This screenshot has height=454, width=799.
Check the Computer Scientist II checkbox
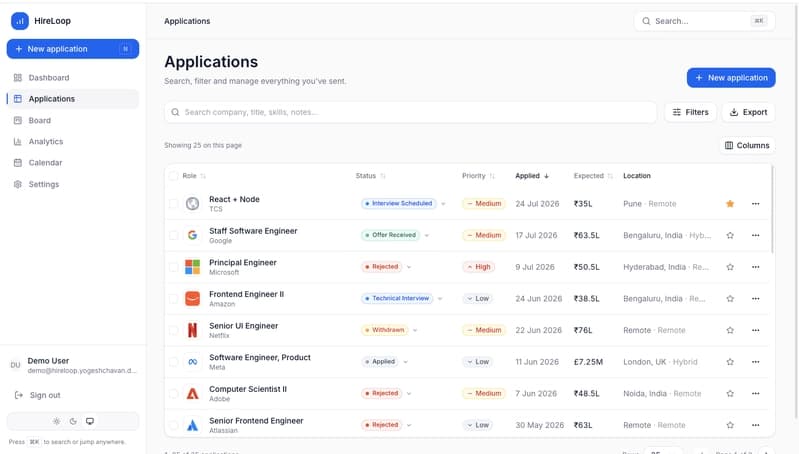click(173, 393)
